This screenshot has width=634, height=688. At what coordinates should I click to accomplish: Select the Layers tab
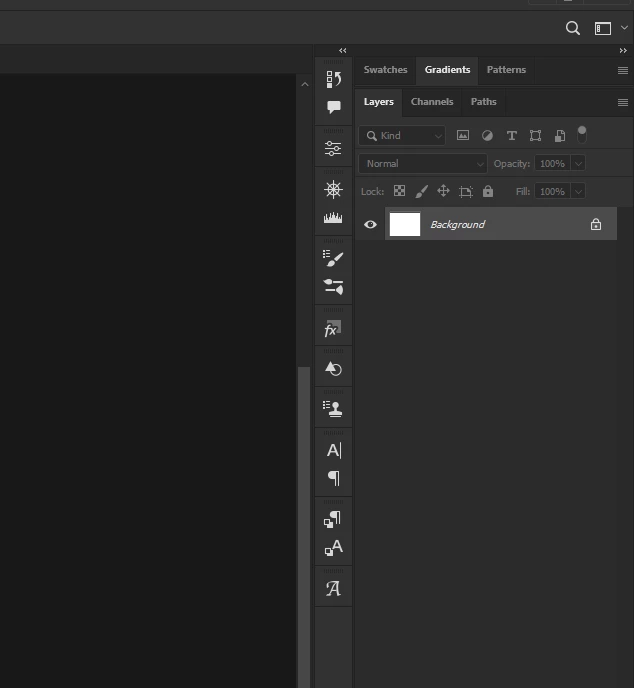click(x=379, y=102)
